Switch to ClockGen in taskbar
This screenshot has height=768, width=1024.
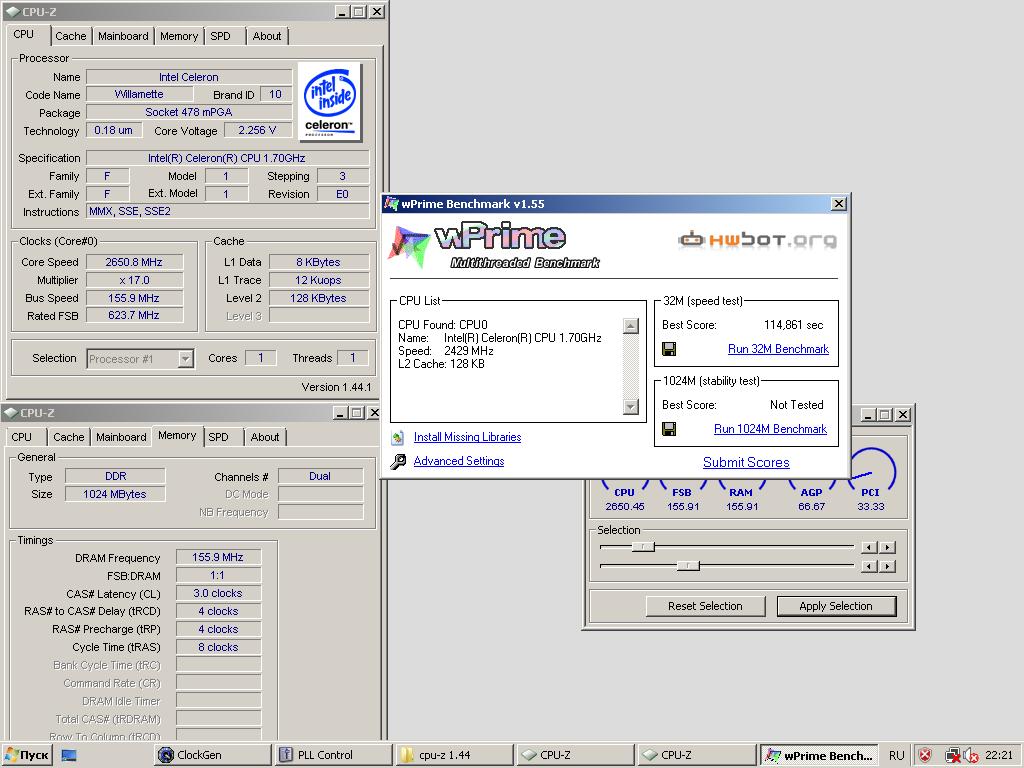click(213, 755)
